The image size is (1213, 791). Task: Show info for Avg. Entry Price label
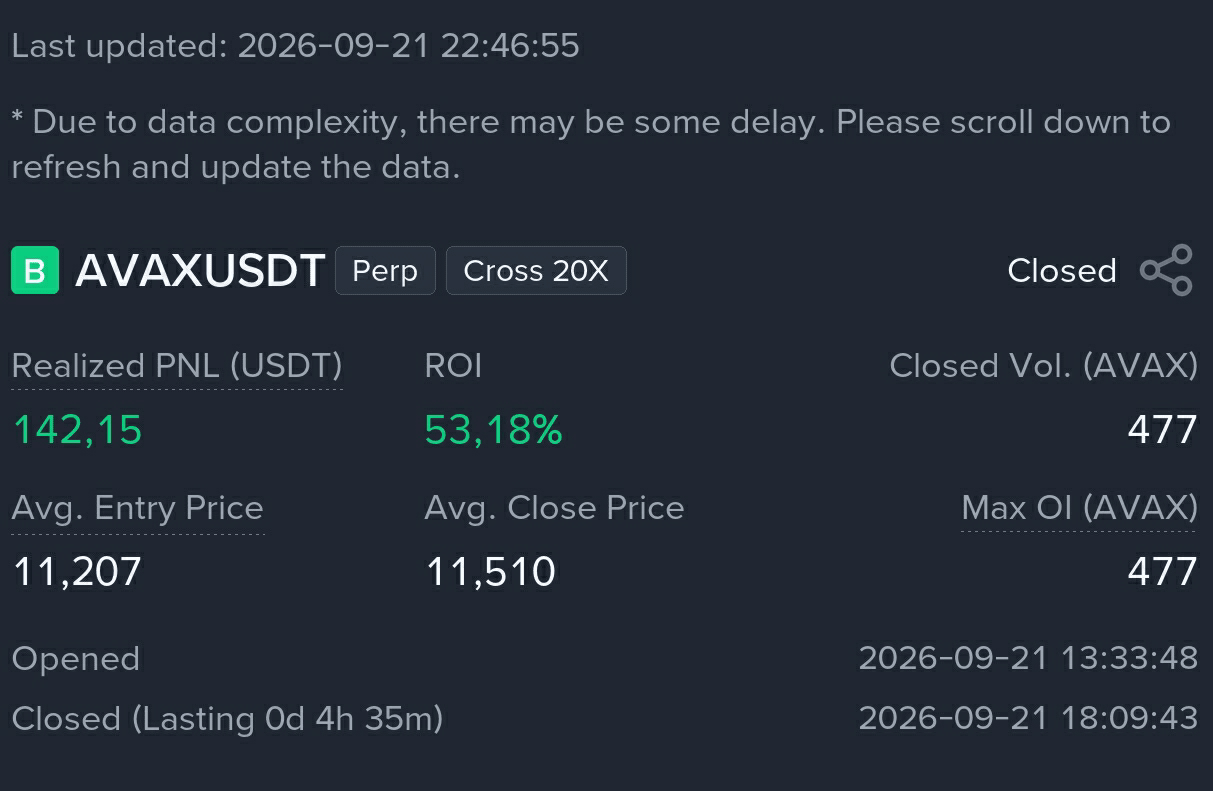coord(137,508)
